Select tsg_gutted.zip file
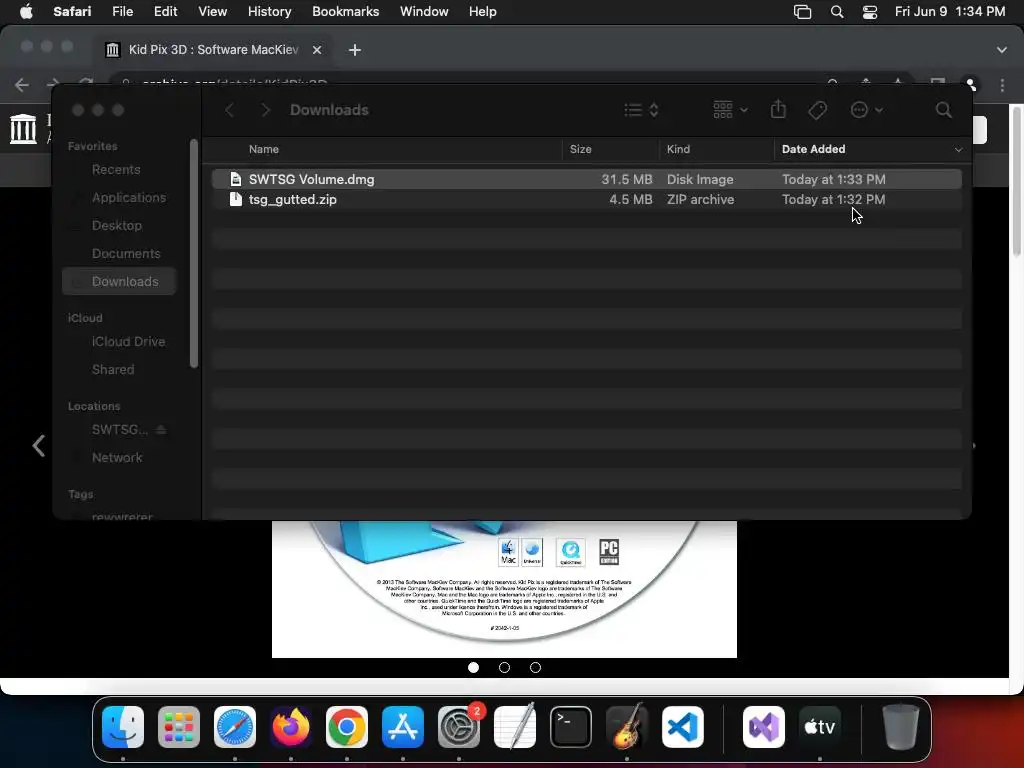 [586, 199]
